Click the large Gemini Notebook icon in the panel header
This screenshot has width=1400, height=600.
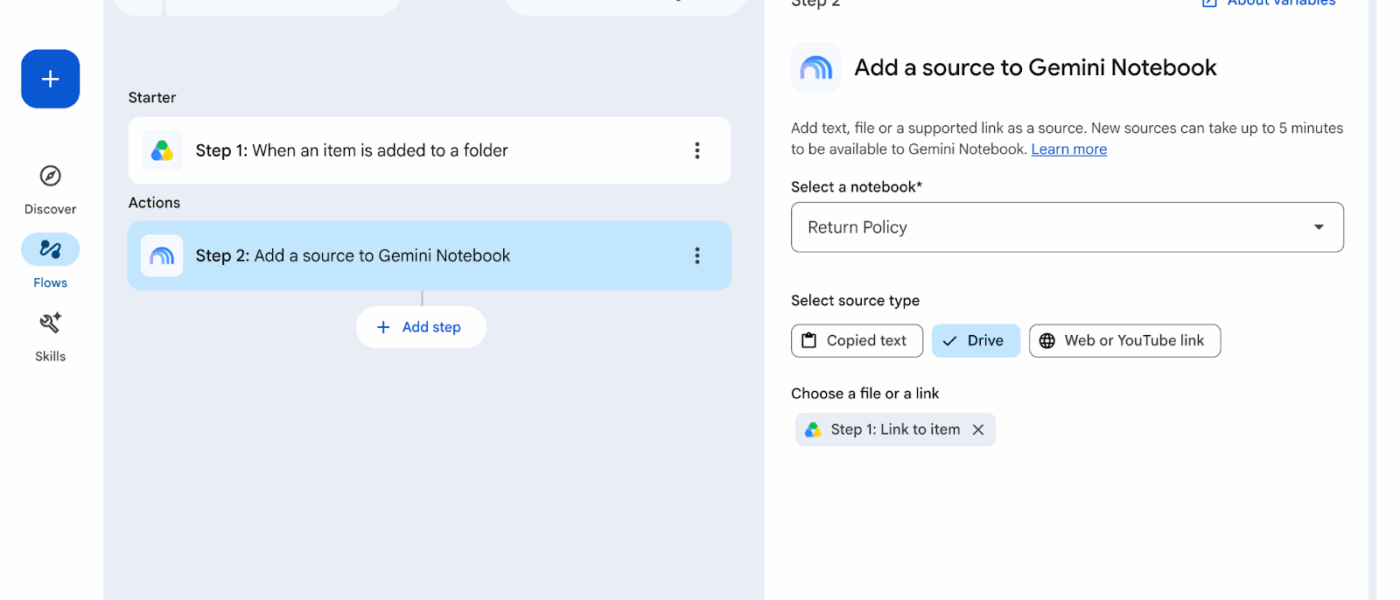[816, 68]
